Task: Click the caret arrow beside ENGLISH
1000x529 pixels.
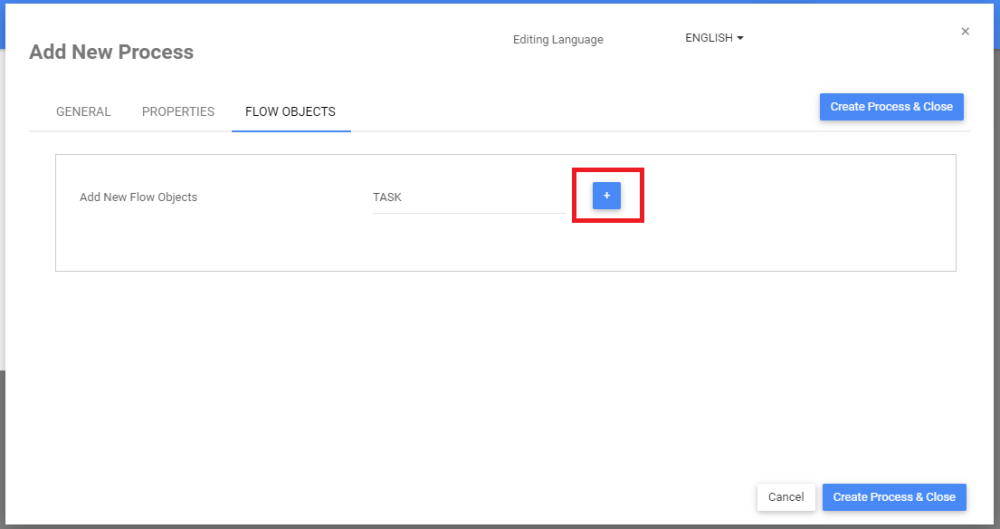Action: pos(740,38)
